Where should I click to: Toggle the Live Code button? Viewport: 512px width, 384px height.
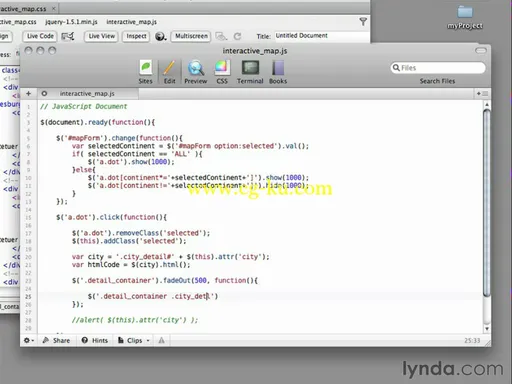pos(40,36)
